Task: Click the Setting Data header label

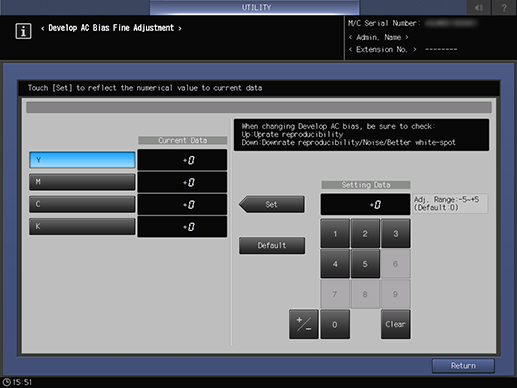Action: click(366, 185)
